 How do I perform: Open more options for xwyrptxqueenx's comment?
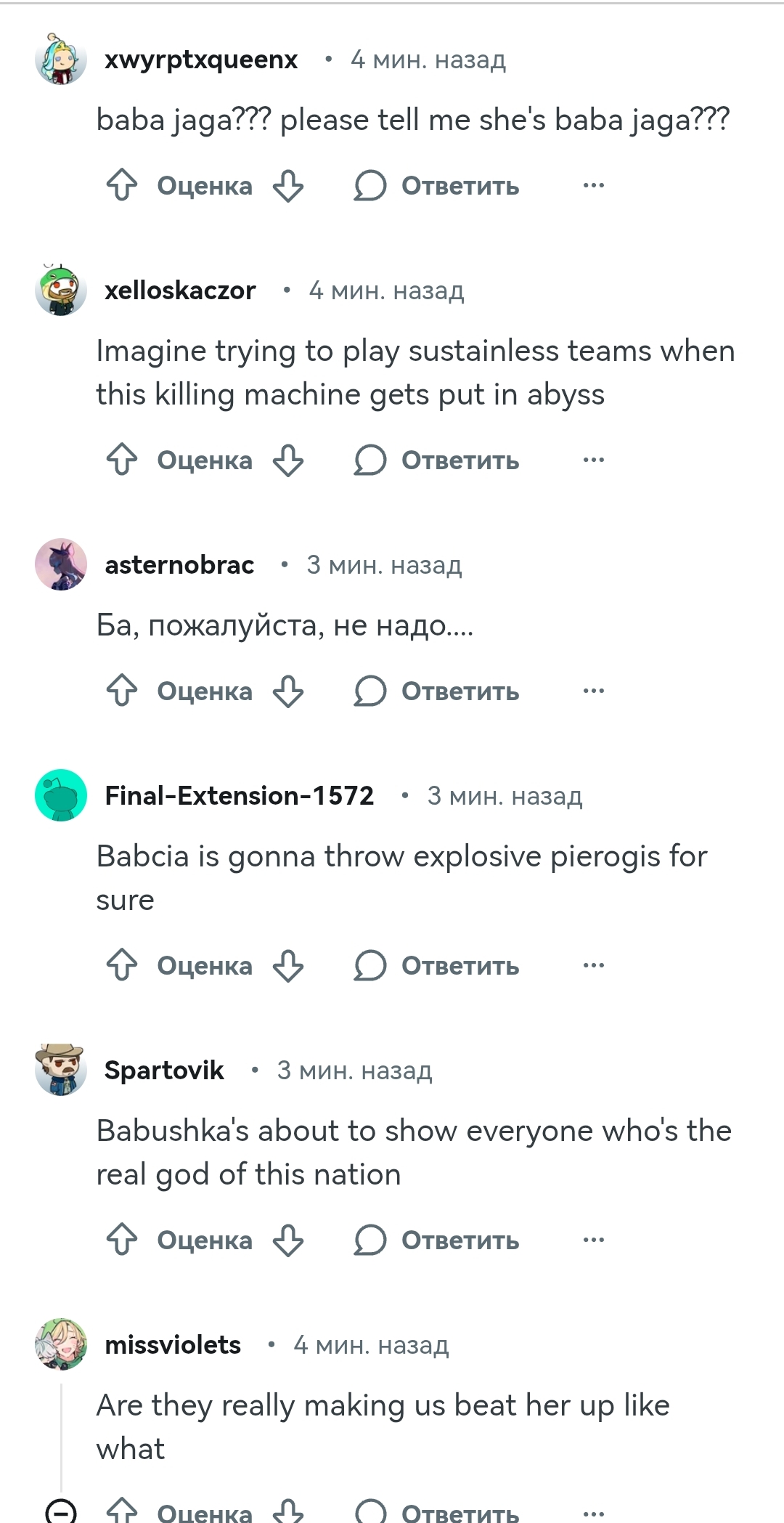pos(594,185)
